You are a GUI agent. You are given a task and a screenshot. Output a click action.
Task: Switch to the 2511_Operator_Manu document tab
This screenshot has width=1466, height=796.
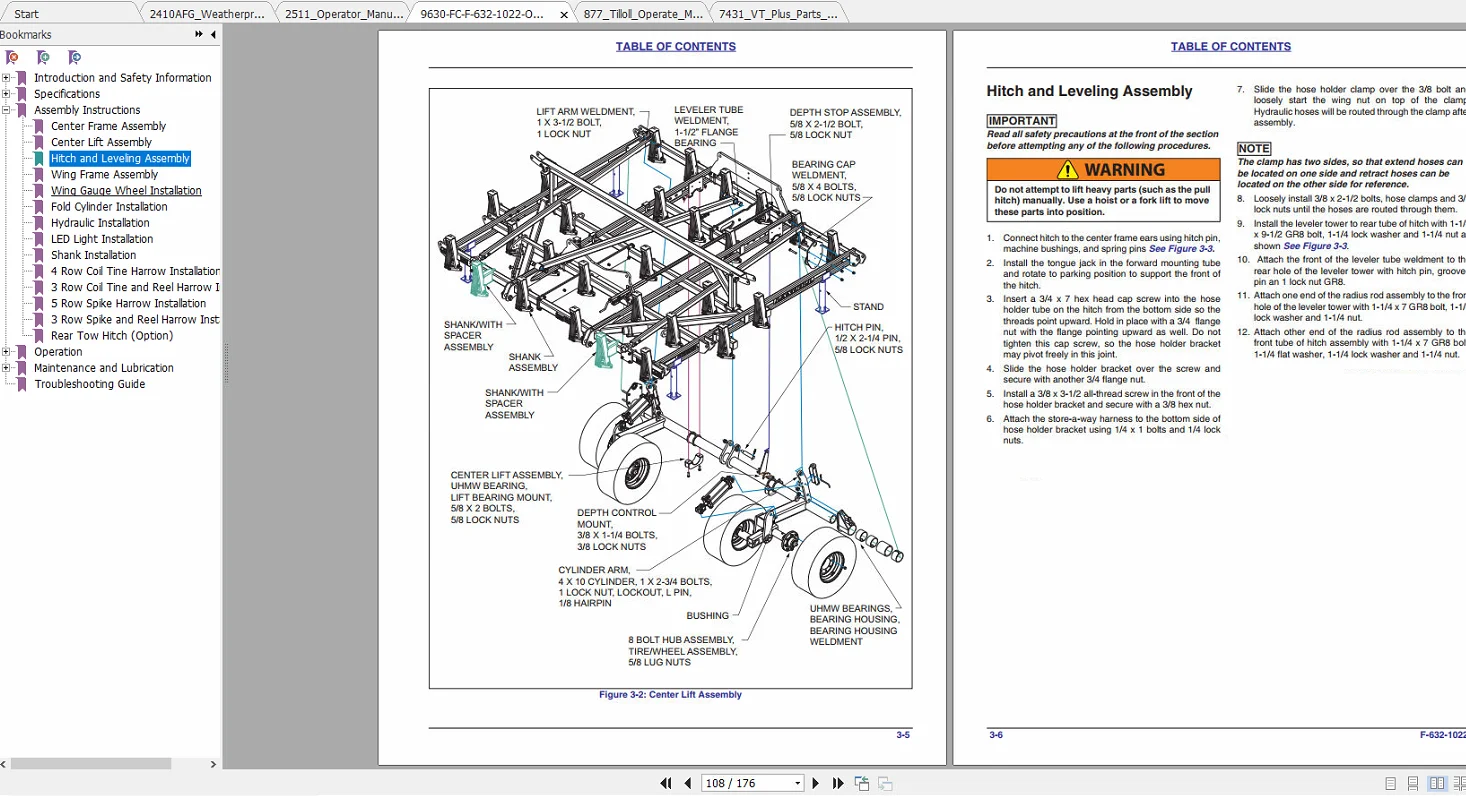[x=343, y=14]
